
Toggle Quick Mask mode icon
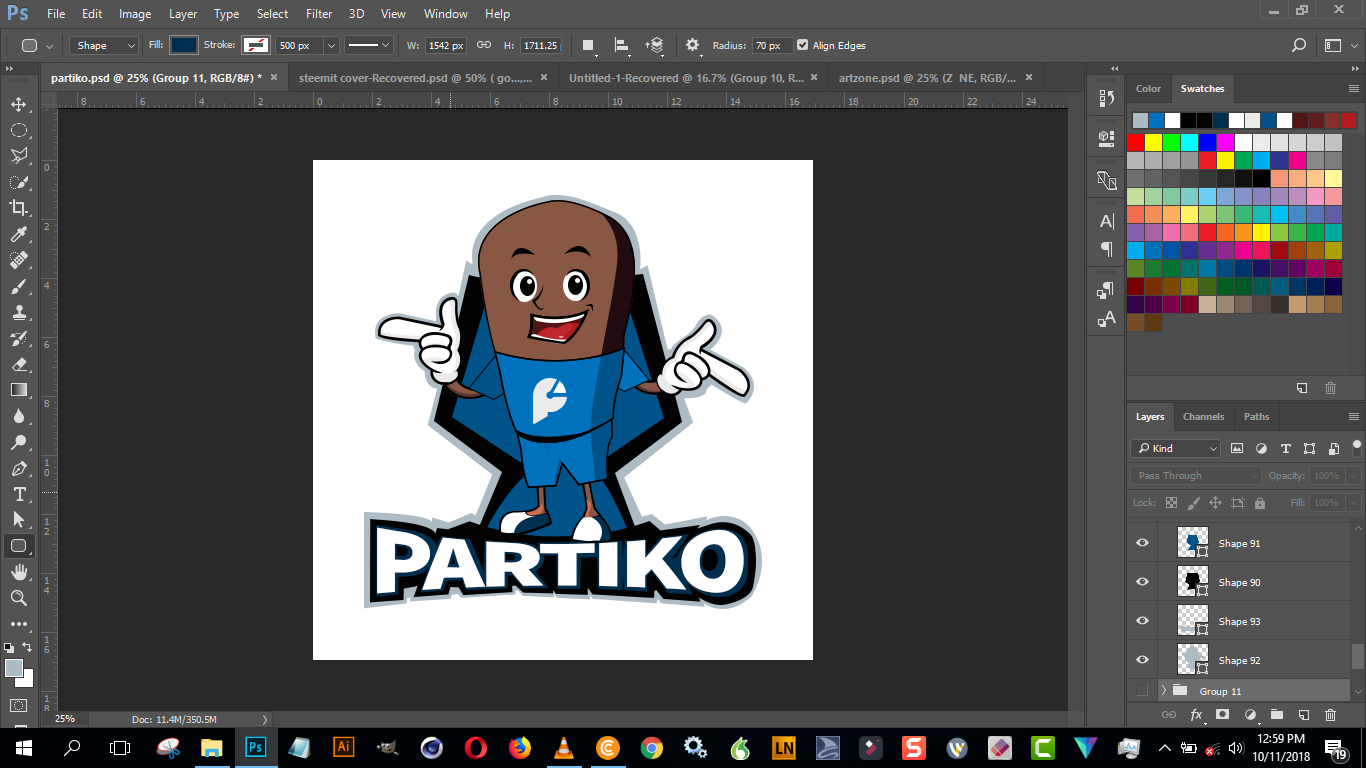coord(19,705)
